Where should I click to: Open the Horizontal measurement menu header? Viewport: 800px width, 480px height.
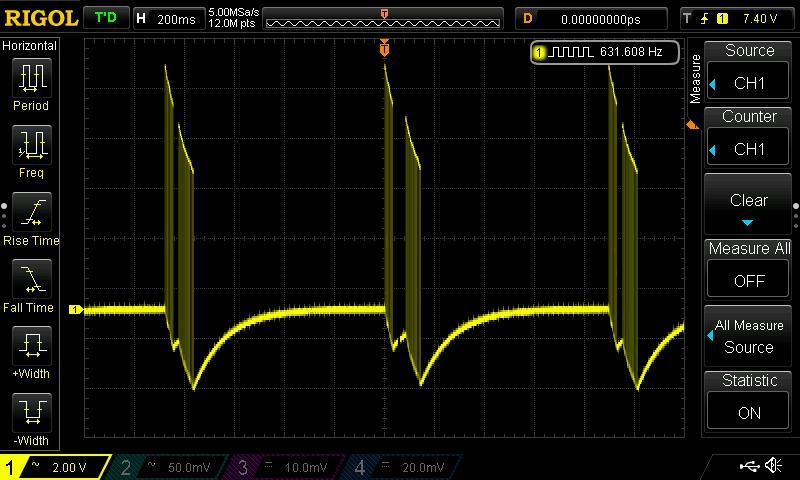[30, 46]
